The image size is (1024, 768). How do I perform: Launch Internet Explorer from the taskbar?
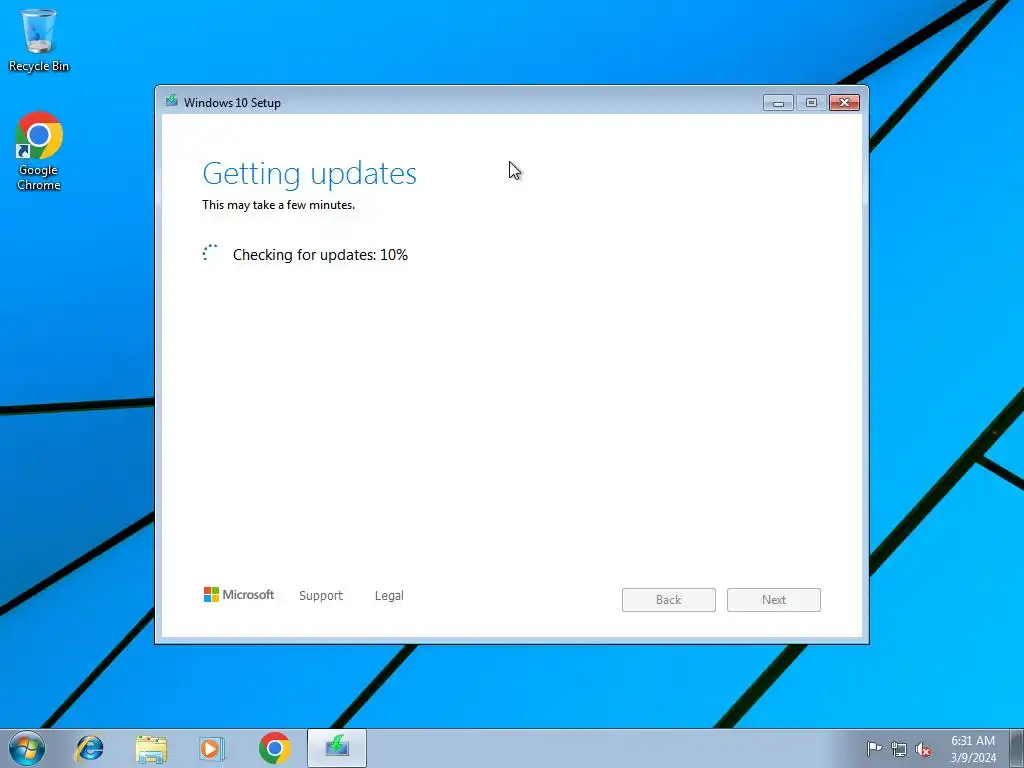click(x=89, y=748)
